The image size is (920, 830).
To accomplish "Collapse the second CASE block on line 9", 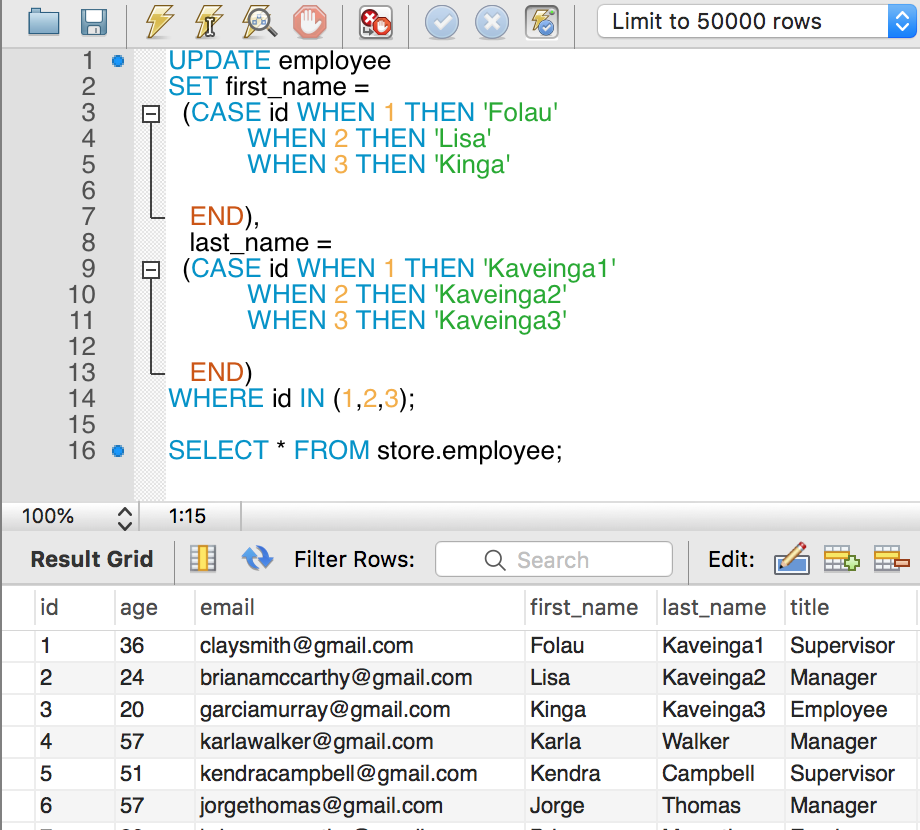I will [x=151, y=269].
